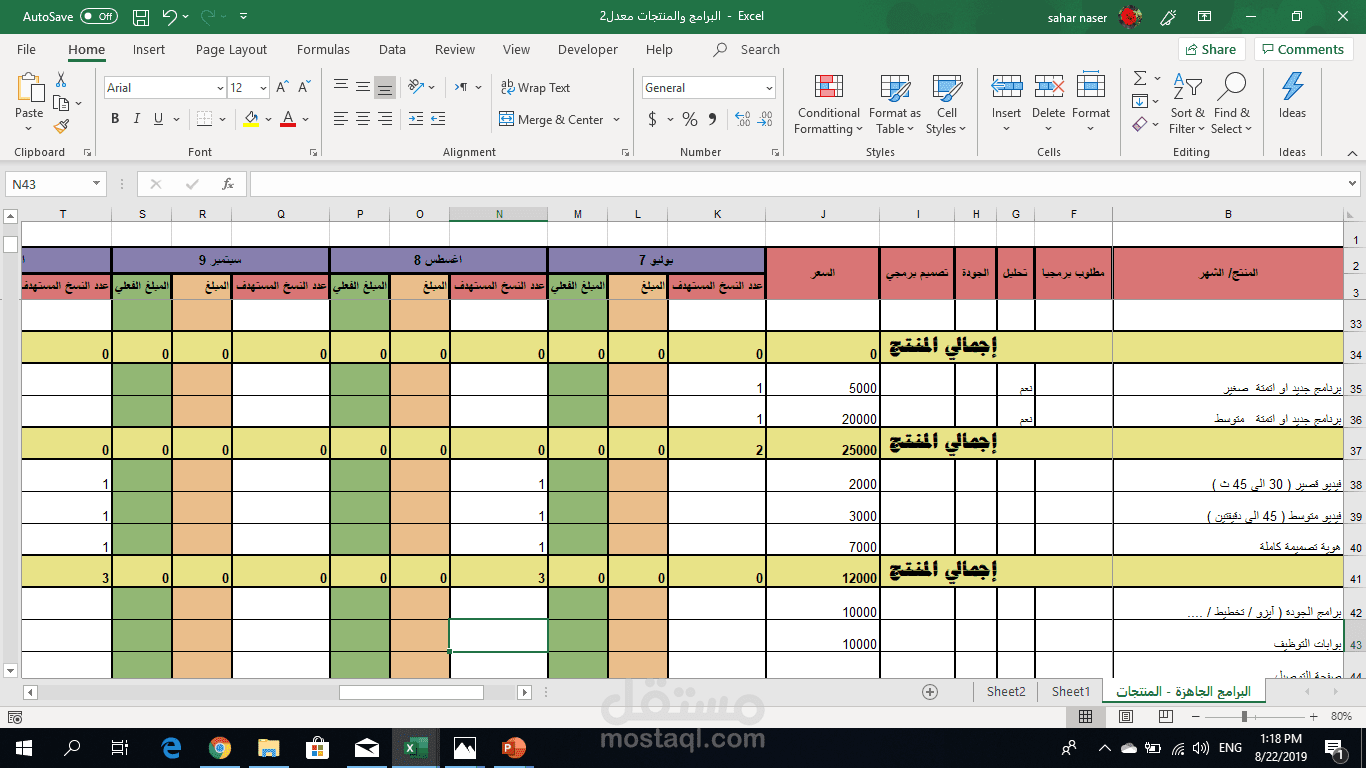
Task: Click the Paste clipboard icon
Action: 29,90
